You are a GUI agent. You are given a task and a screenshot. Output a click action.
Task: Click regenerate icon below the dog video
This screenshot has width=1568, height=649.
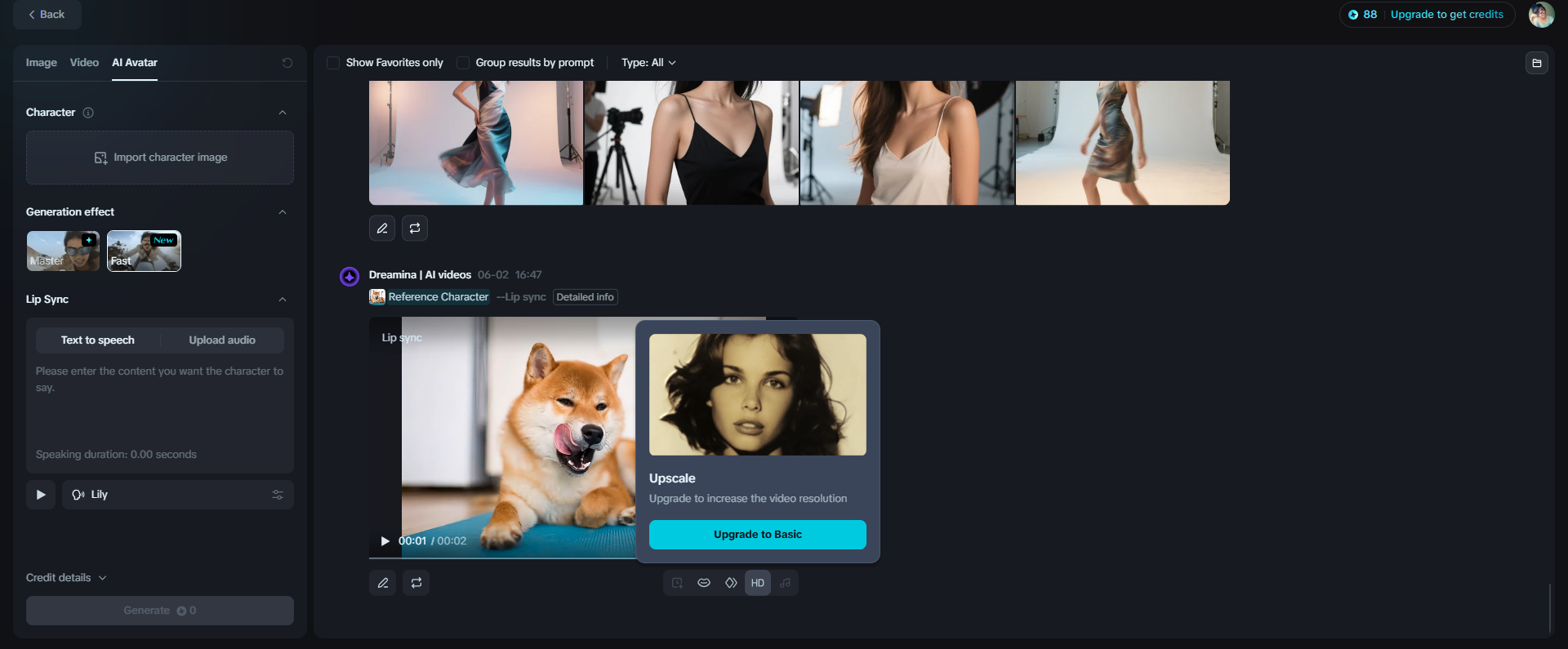tap(416, 583)
